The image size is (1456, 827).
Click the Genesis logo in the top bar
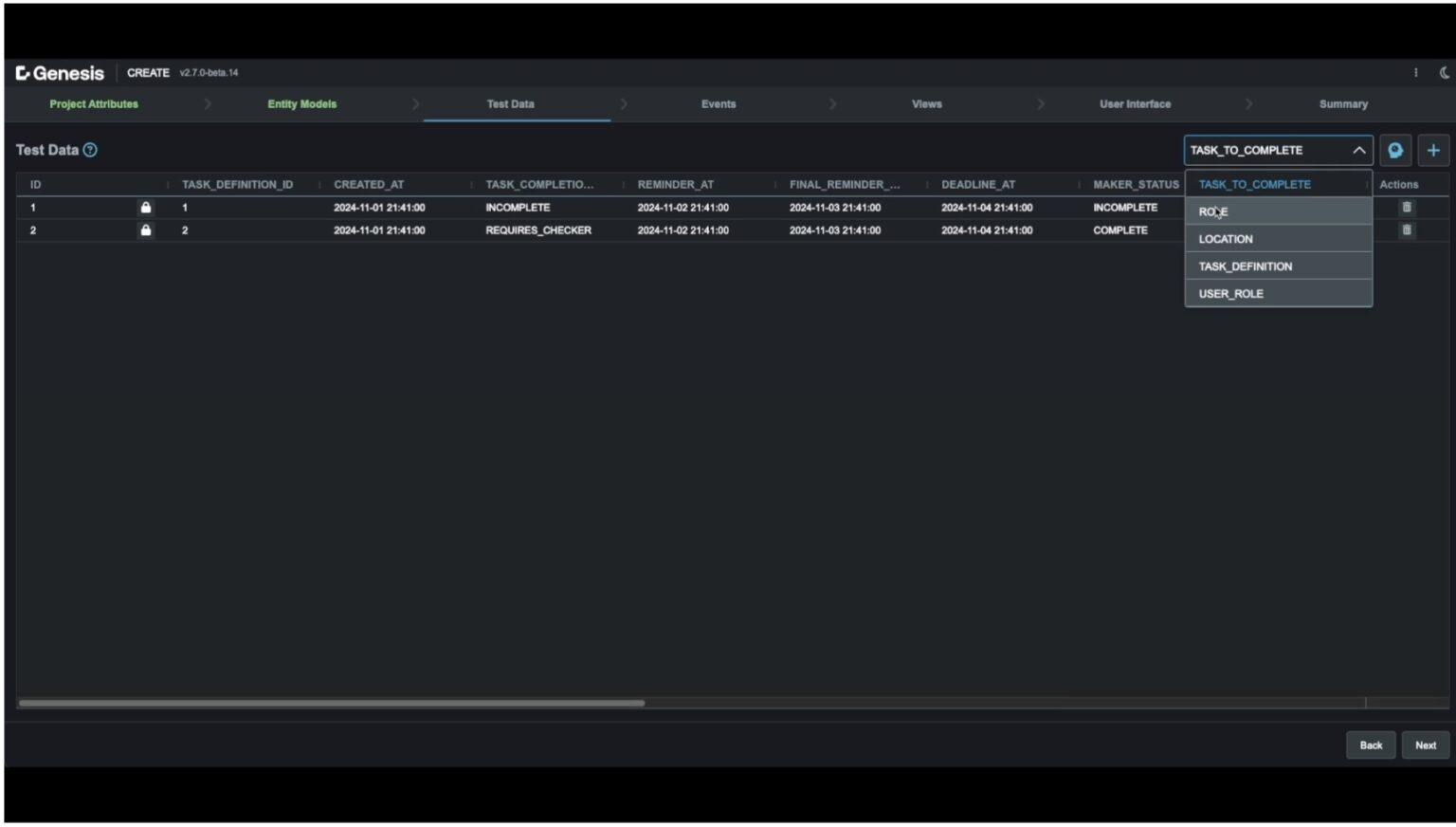[60, 71]
